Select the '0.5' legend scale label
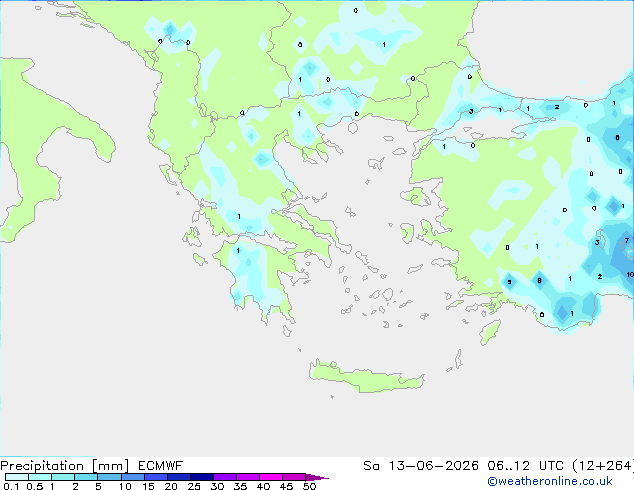Viewport: 634px width, 490px height. point(35,486)
